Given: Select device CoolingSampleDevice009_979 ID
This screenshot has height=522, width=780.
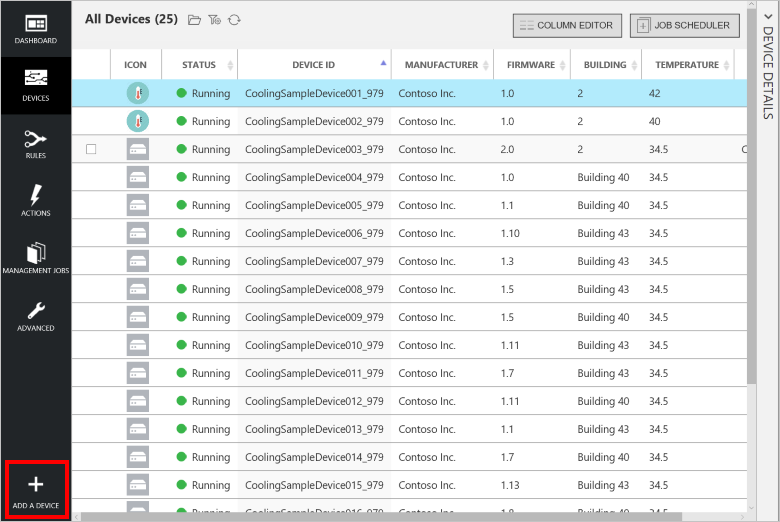Looking at the screenshot, I should pyautogui.click(x=314, y=317).
